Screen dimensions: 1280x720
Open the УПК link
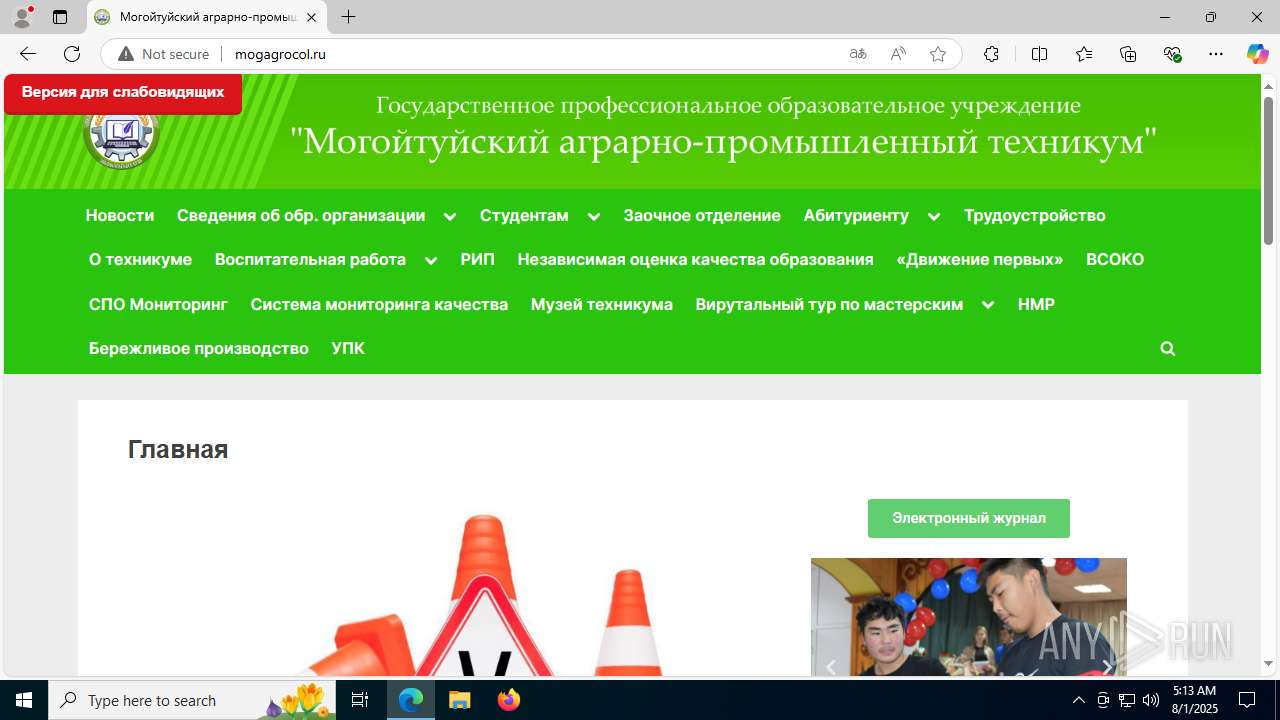coord(348,348)
